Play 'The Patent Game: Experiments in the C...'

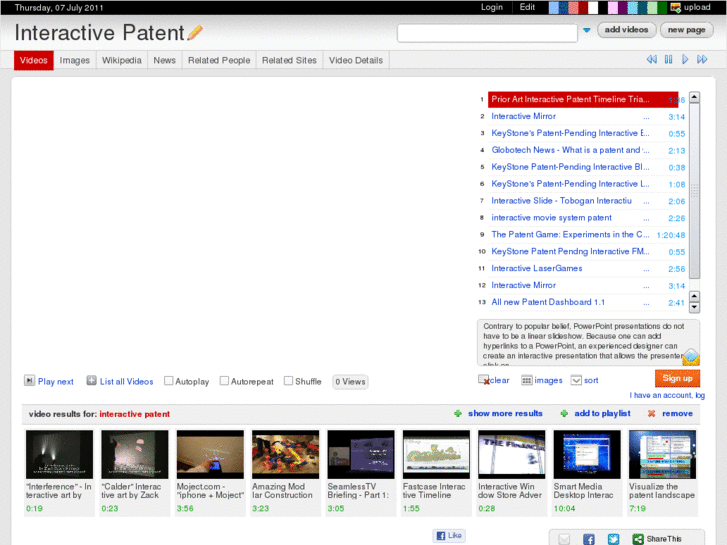click(x=569, y=235)
